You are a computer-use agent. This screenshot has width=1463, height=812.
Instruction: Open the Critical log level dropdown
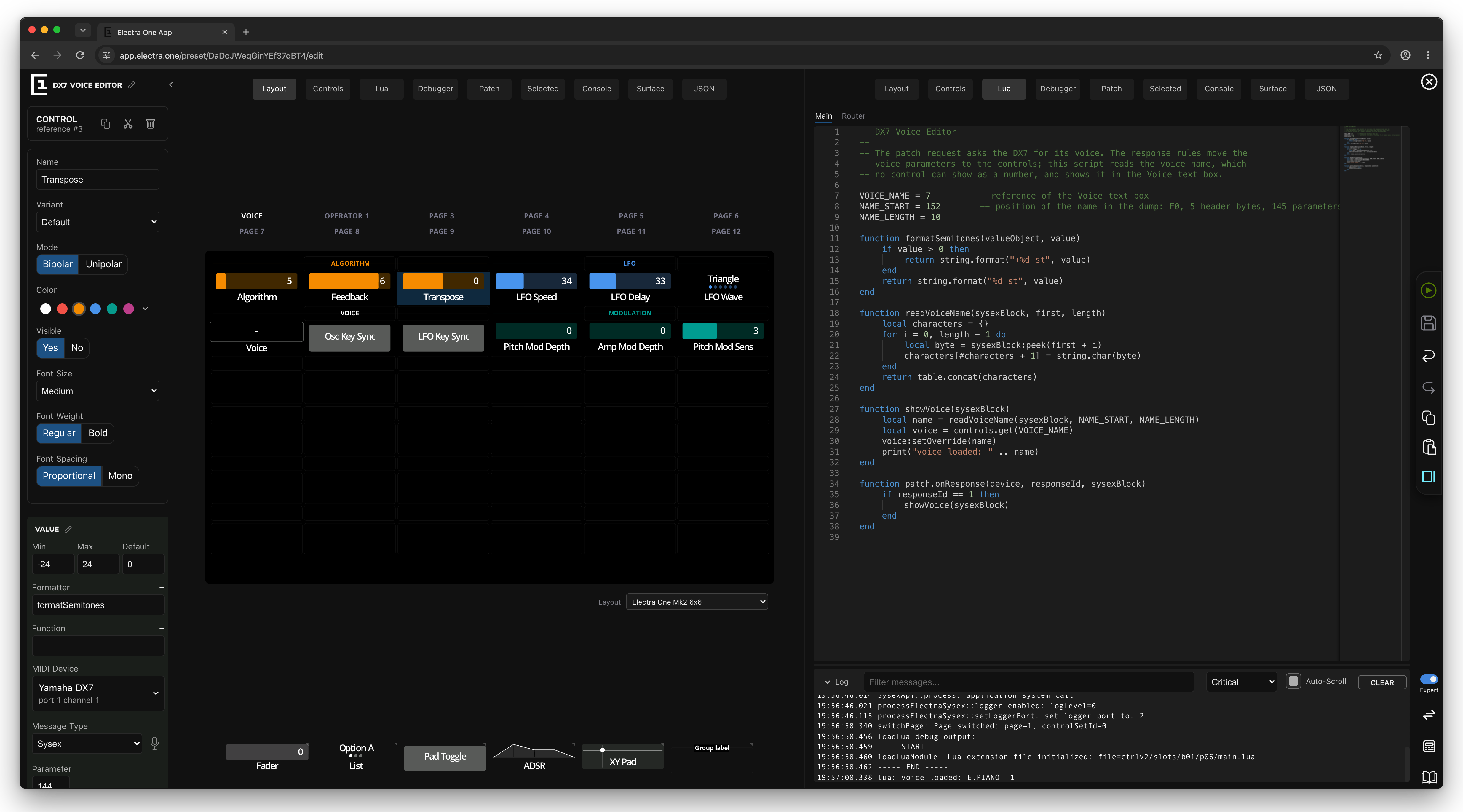(1242, 682)
